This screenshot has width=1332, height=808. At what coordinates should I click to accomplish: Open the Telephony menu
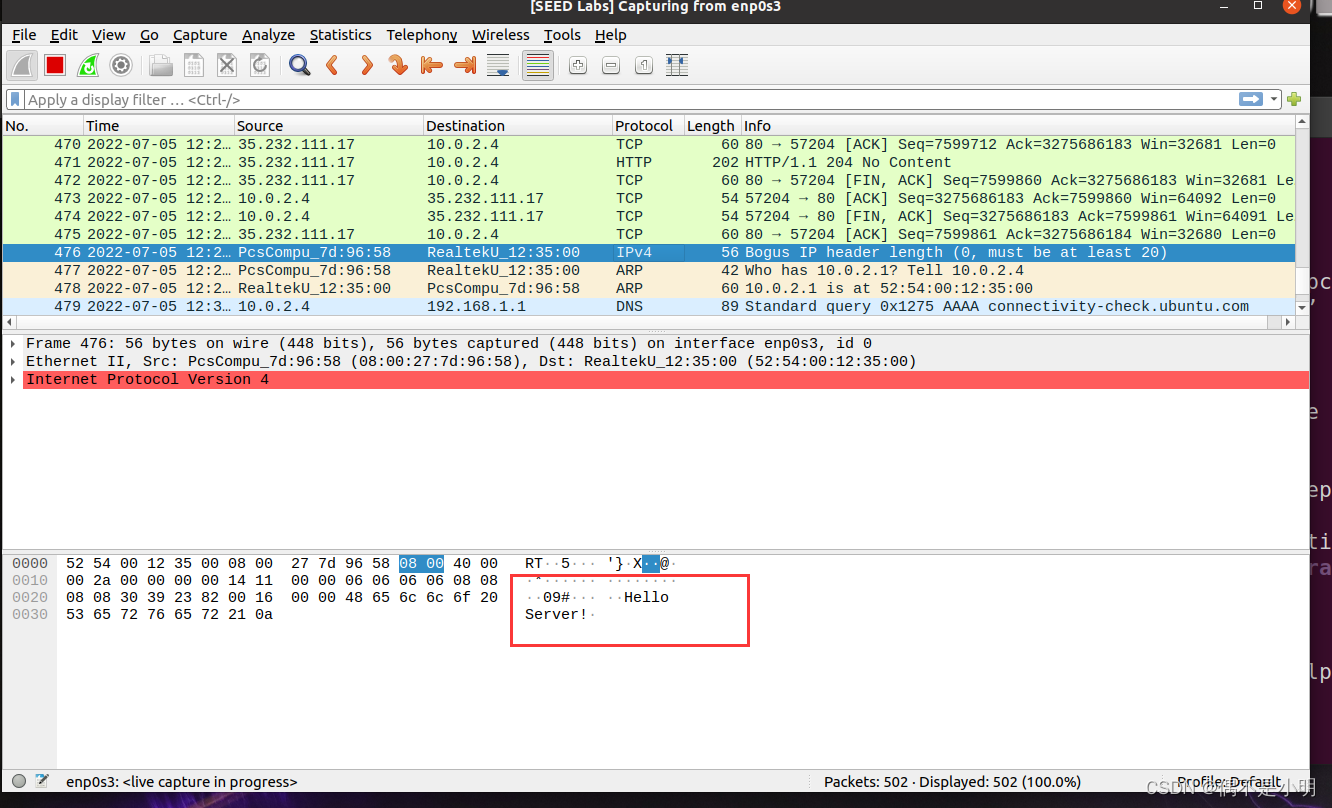421,35
